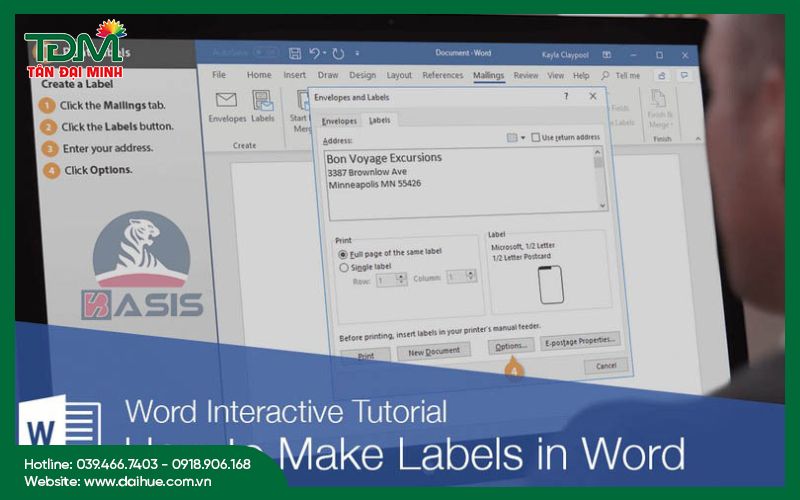Screen dimensions: 800x500
Task: Select the Single label radio option
Action: click(344, 268)
